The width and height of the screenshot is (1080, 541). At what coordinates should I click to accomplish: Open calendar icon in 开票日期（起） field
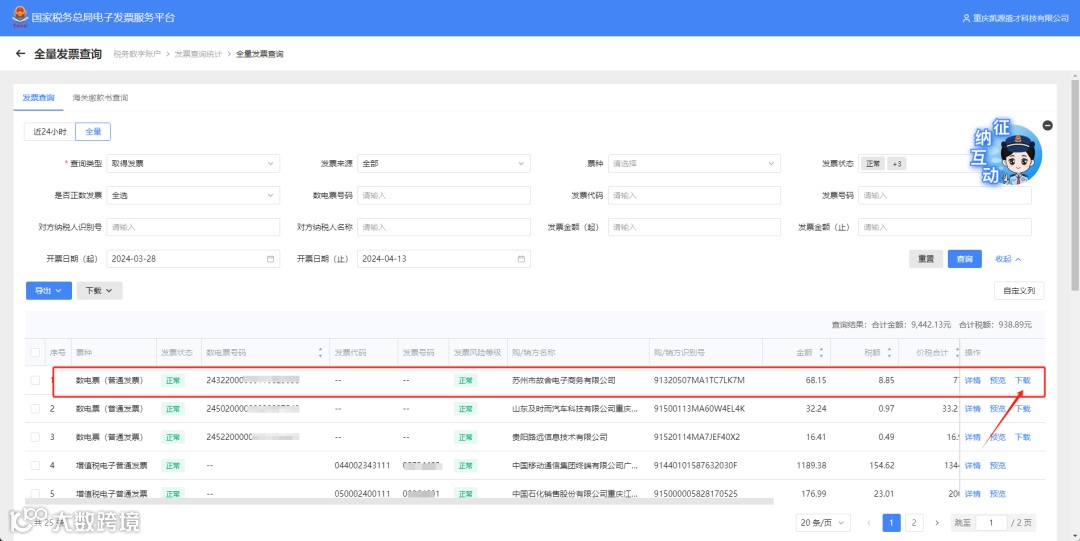(x=270, y=259)
